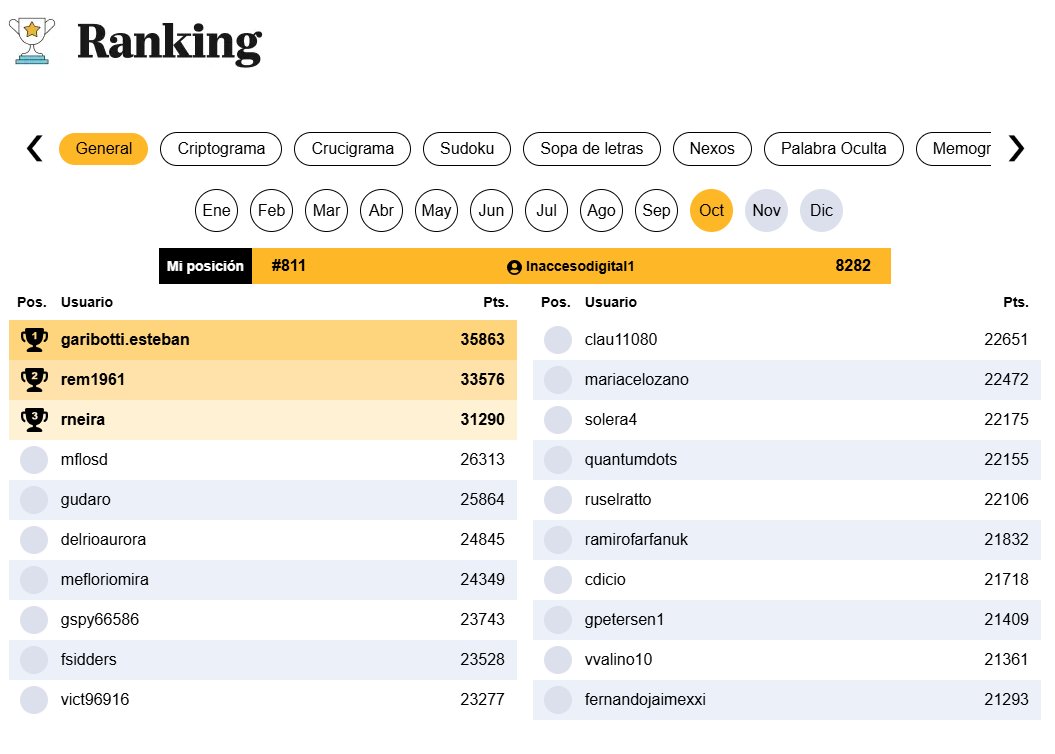
Task: Click the user icon beside Inaccesodigital1
Action: [514, 267]
